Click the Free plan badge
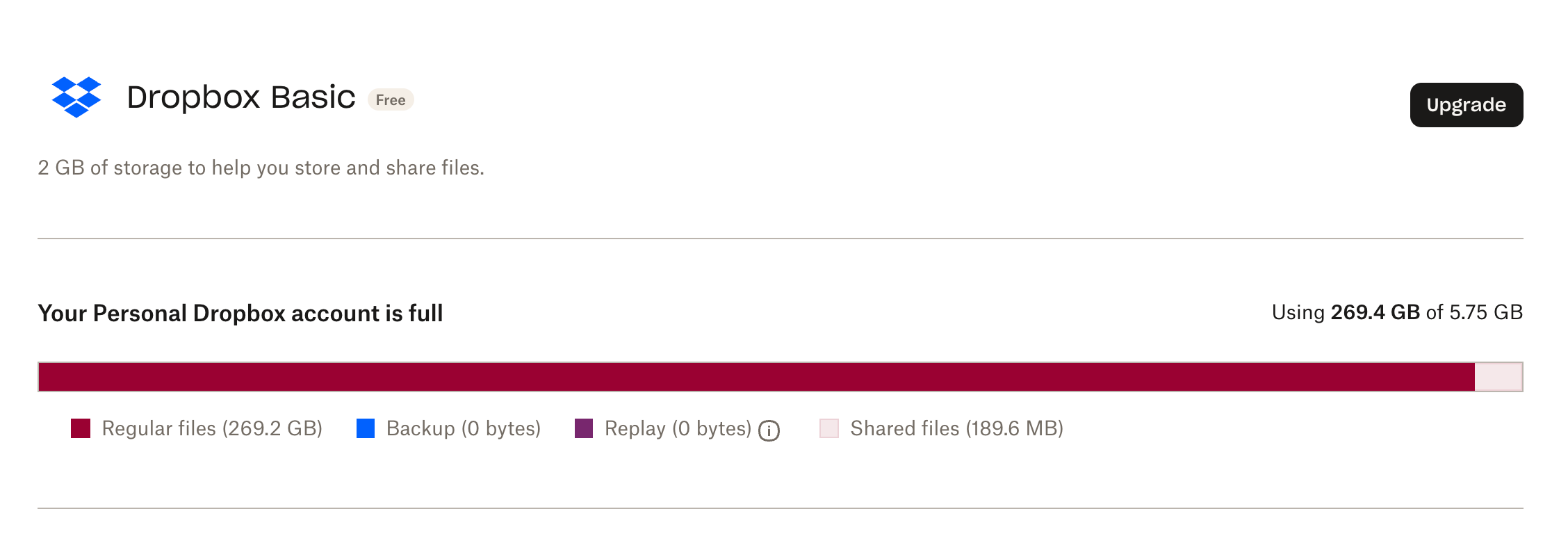The width and height of the screenshot is (1568, 541). (x=390, y=100)
